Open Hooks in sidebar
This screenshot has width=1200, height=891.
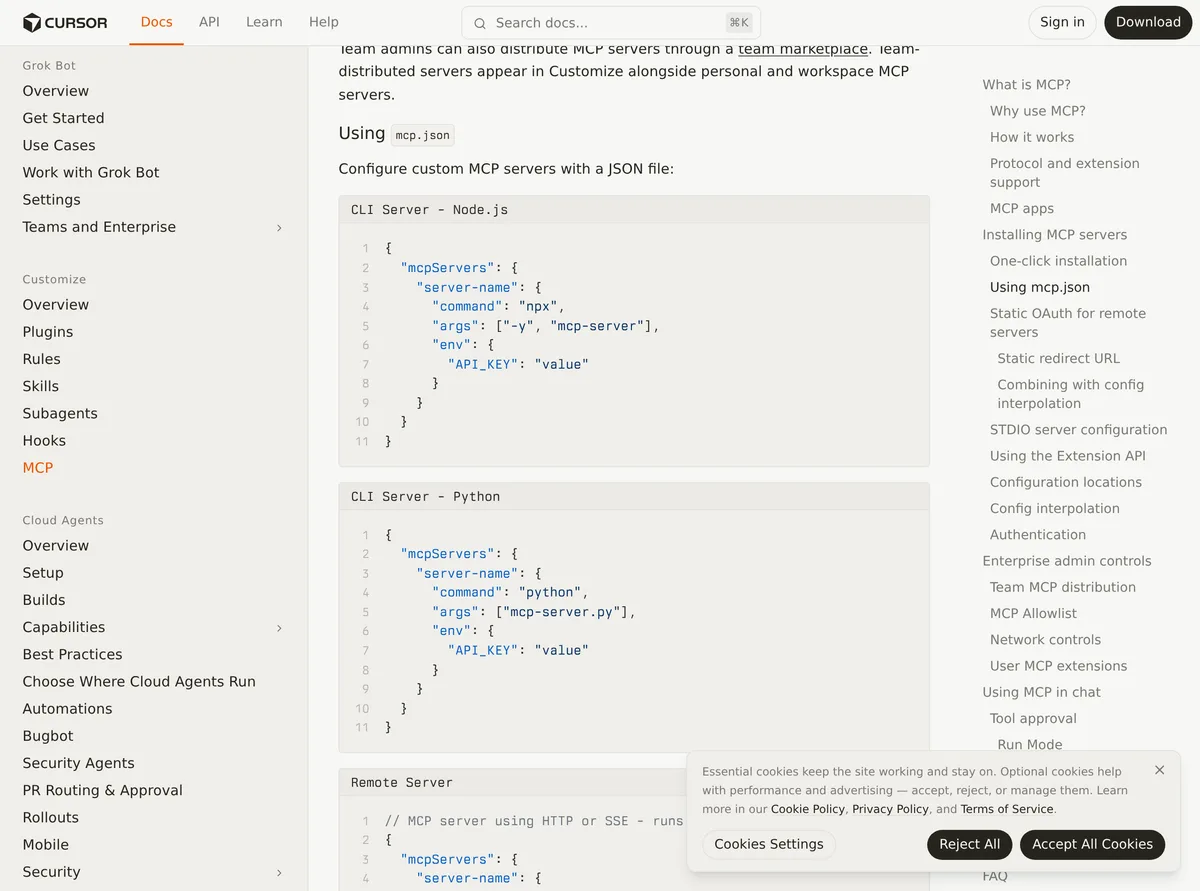(44, 440)
